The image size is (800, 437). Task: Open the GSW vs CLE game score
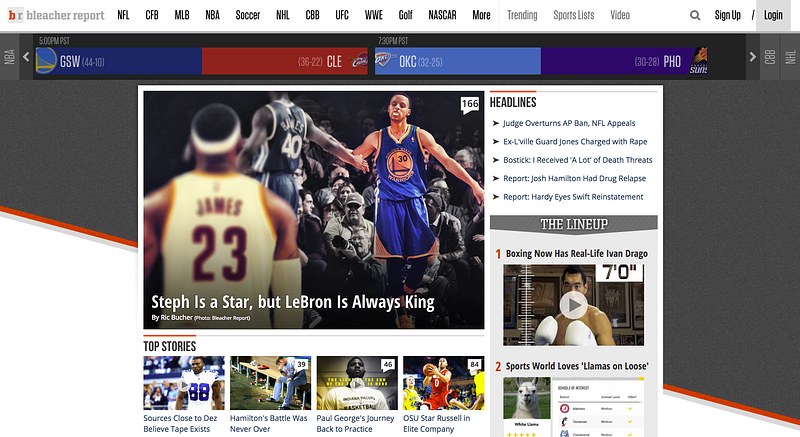pos(202,61)
